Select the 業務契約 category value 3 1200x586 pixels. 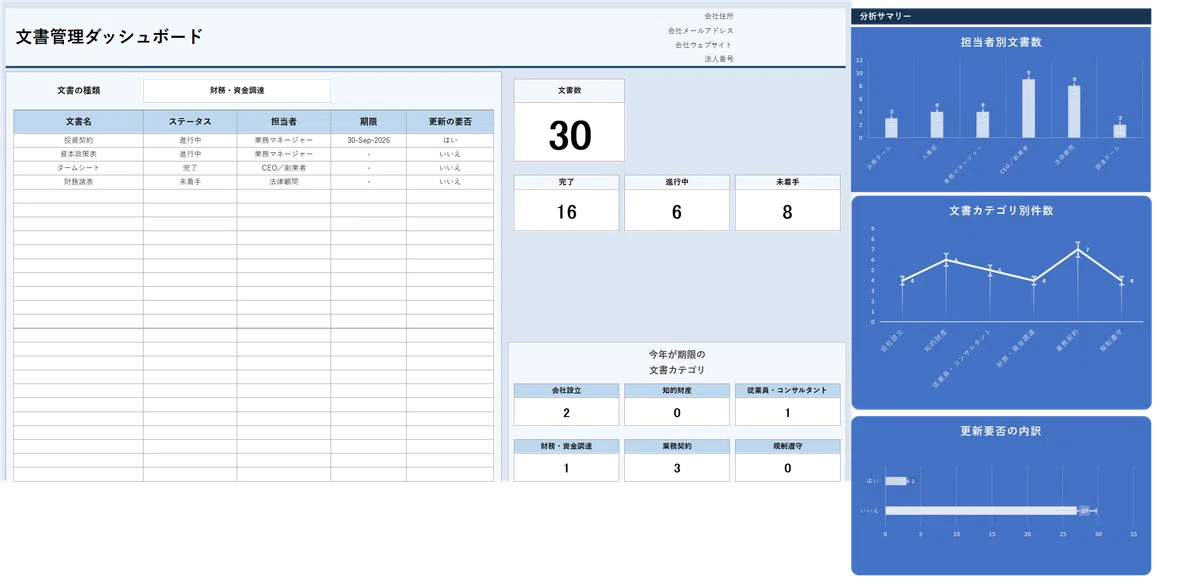tap(676, 468)
